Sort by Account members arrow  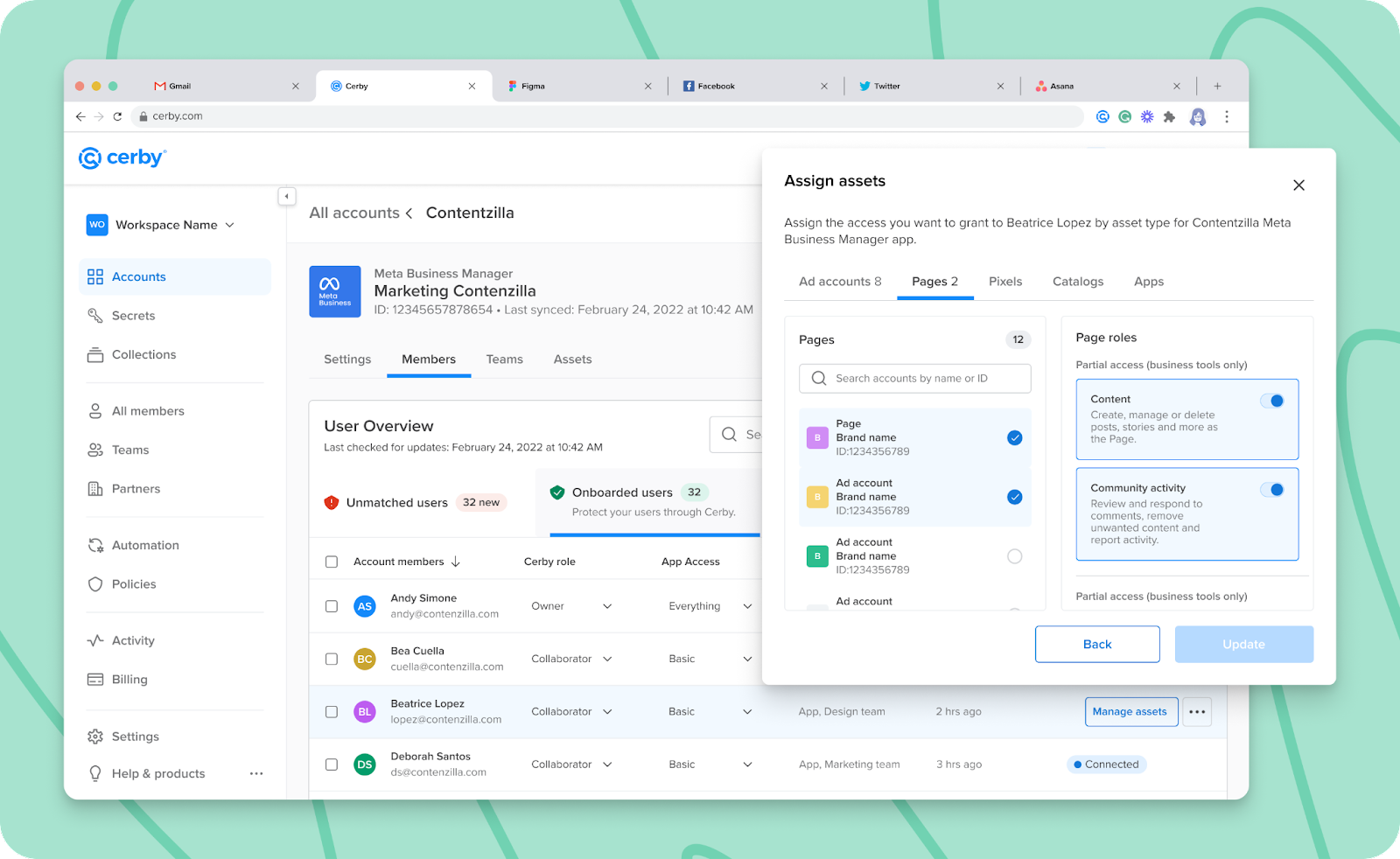point(456,562)
